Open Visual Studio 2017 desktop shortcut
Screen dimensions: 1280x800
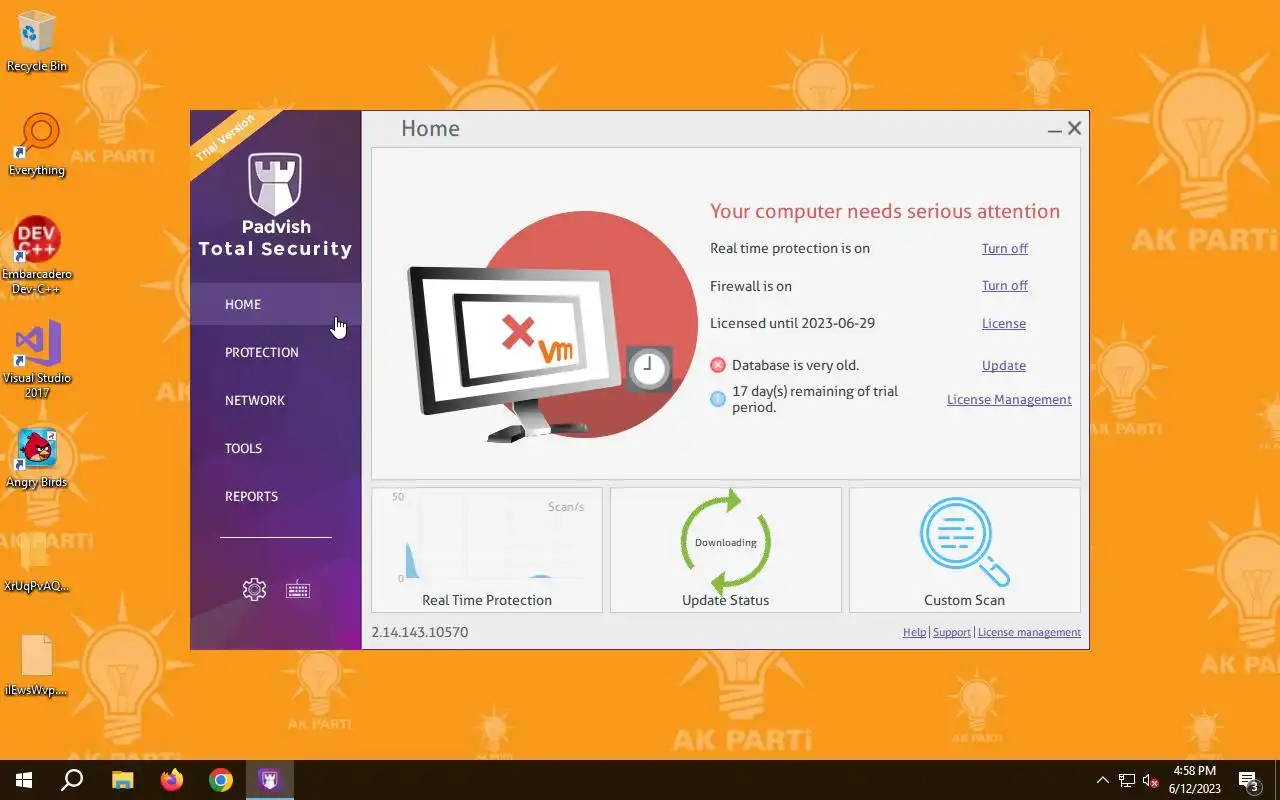coord(37,360)
